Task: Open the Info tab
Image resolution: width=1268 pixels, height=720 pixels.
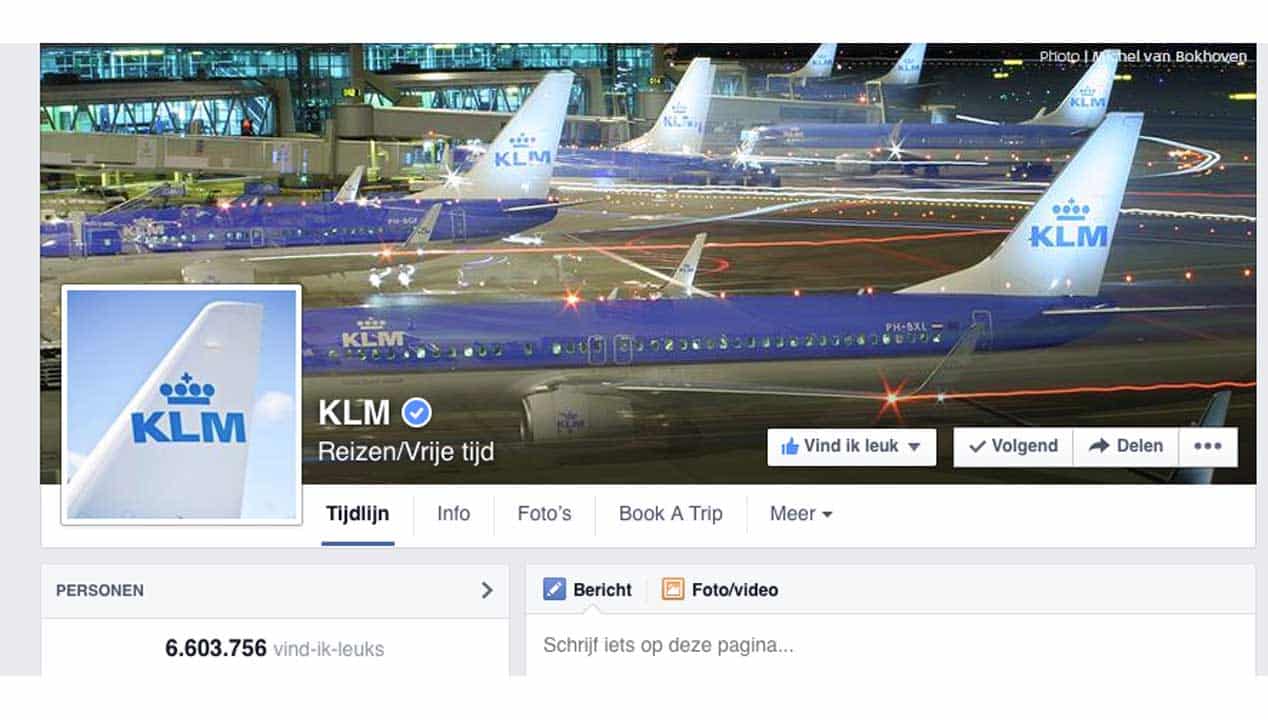Action: (453, 514)
